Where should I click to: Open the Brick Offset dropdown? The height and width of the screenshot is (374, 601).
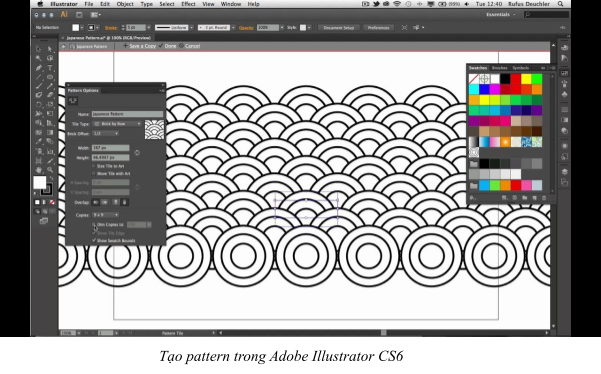pyautogui.click(x=106, y=133)
